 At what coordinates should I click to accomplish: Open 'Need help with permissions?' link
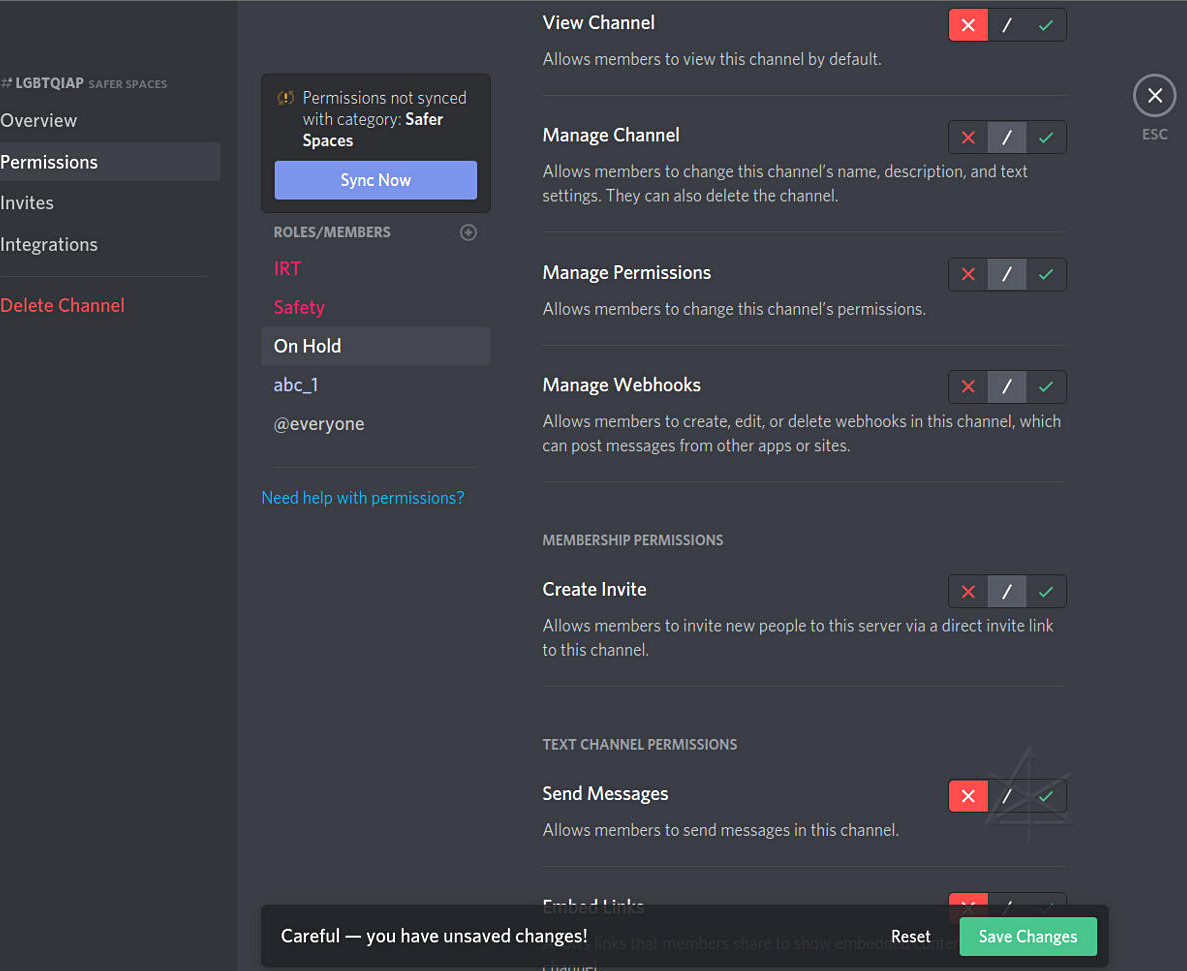[362, 498]
